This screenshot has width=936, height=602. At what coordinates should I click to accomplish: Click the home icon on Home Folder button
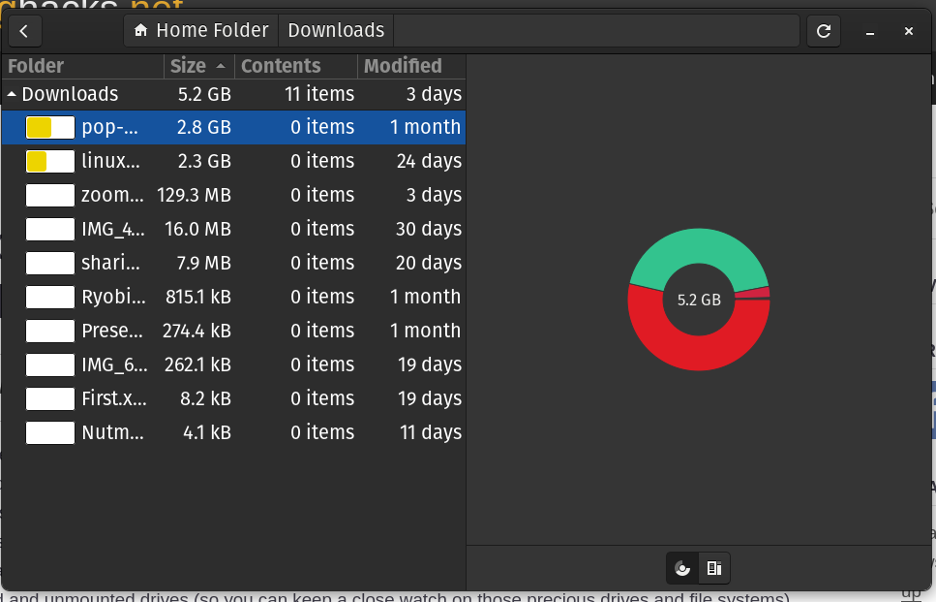pyautogui.click(x=140, y=30)
